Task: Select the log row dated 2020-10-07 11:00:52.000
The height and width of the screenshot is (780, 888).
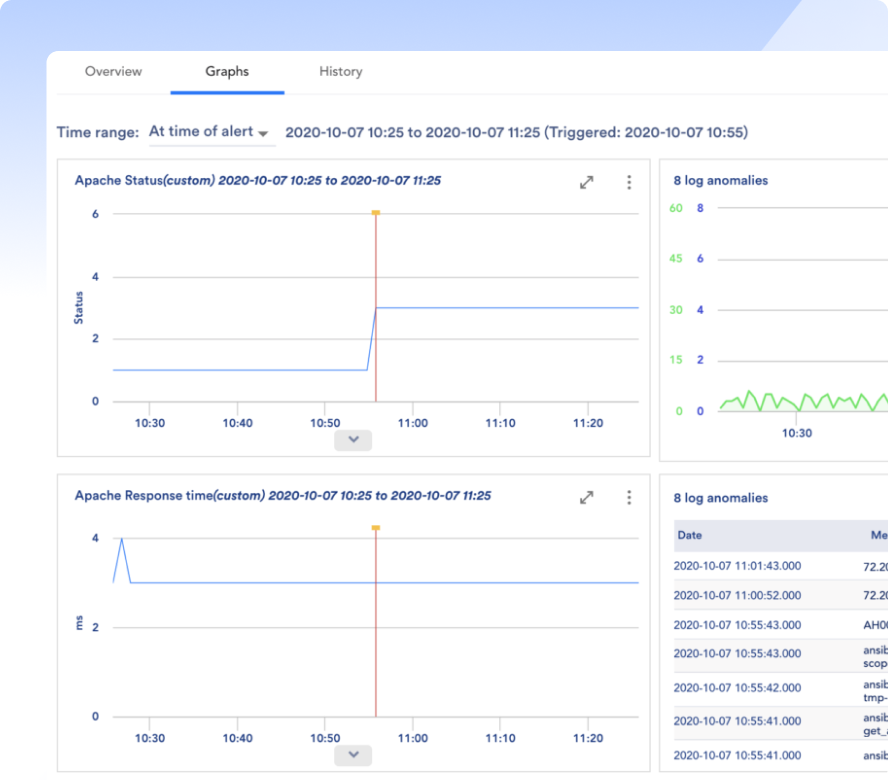Action: point(780,595)
